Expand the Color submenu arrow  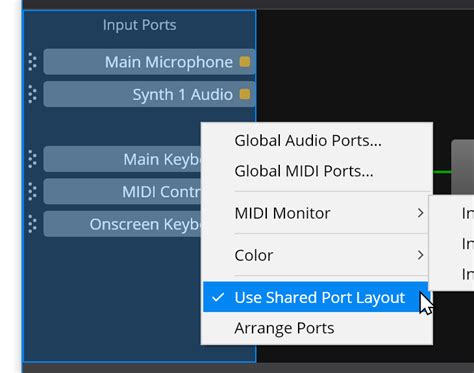click(421, 255)
